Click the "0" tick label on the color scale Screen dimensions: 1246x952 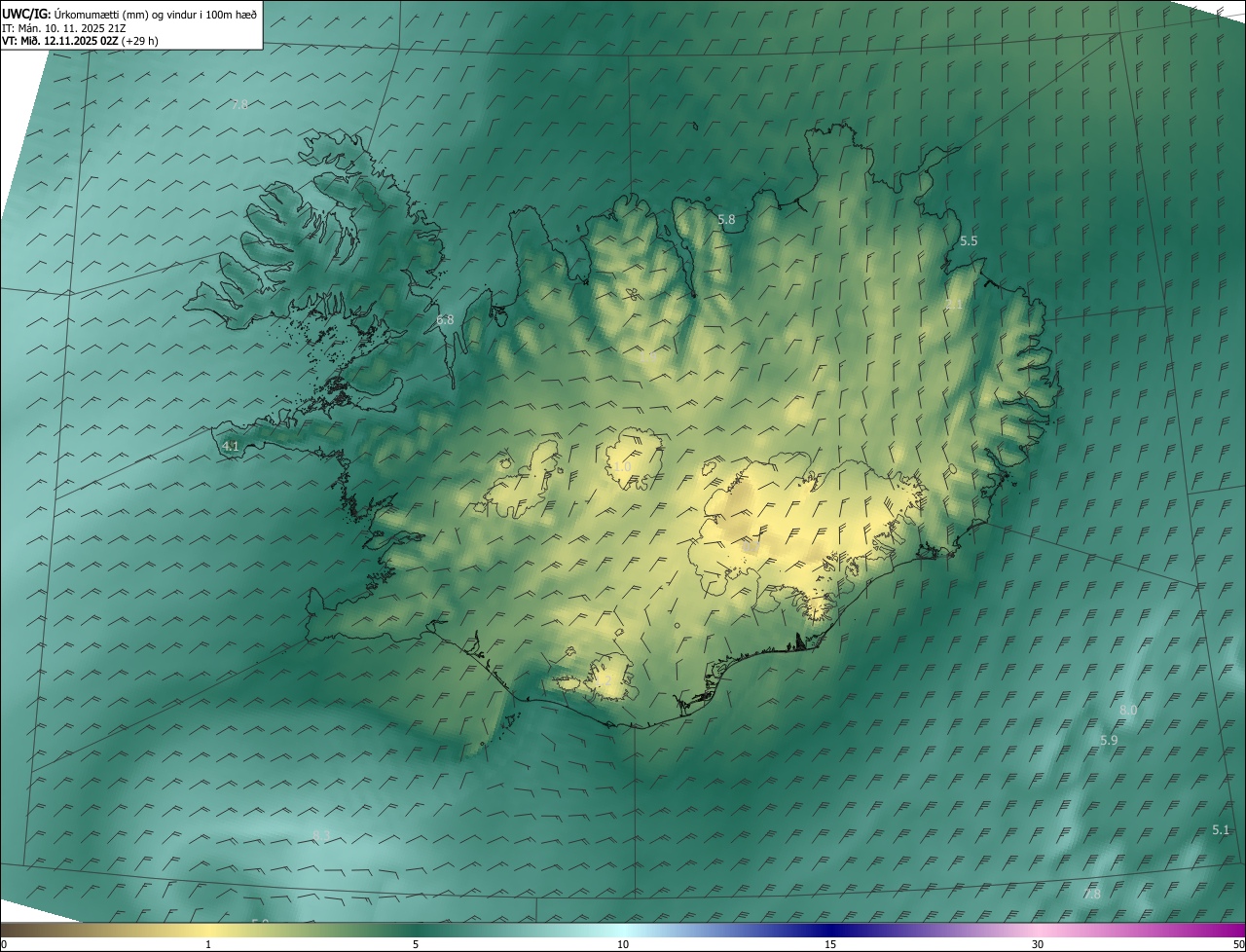4,944
